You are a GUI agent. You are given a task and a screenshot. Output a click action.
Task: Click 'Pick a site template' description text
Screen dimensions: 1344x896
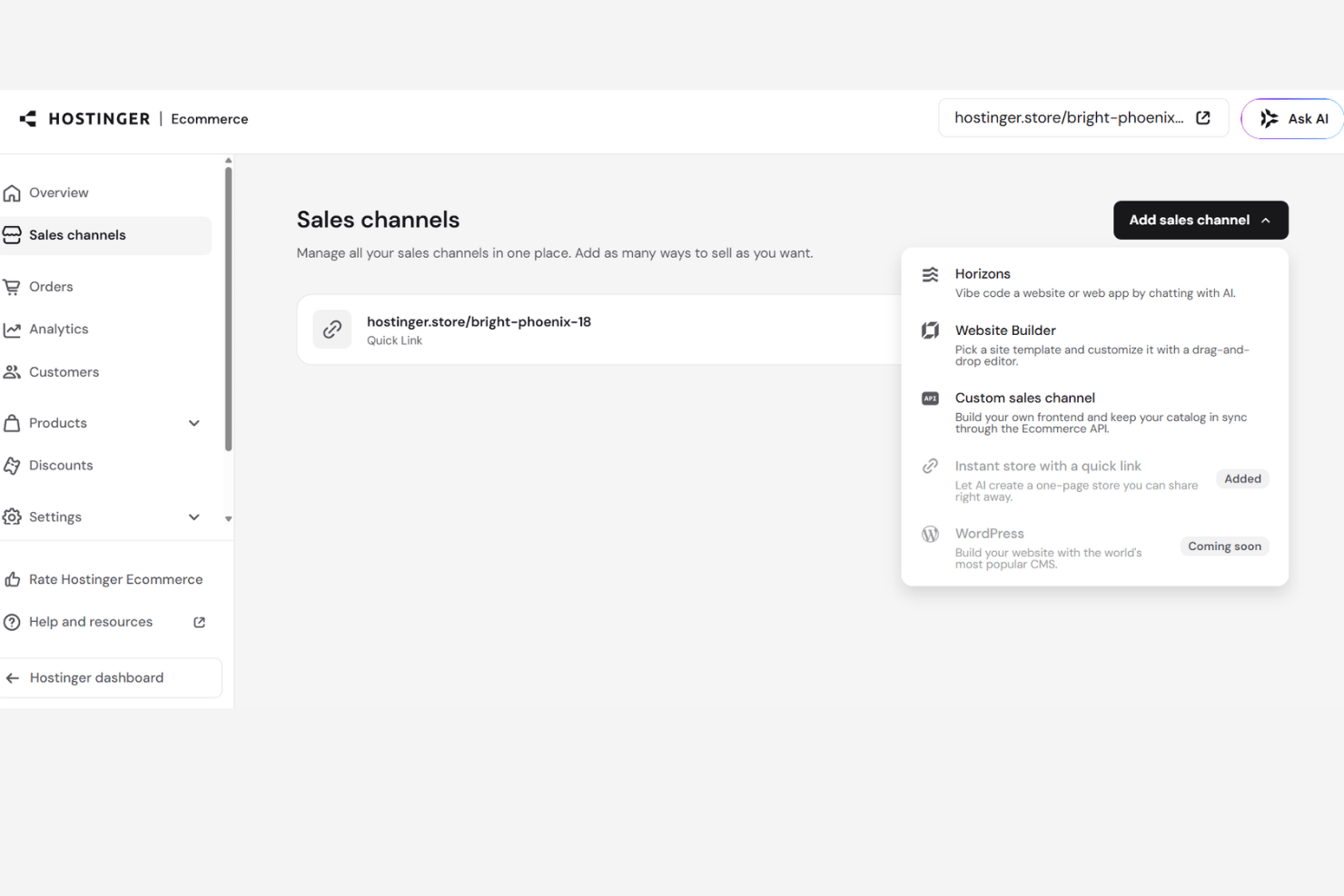pyautogui.click(x=1102, y=355)
